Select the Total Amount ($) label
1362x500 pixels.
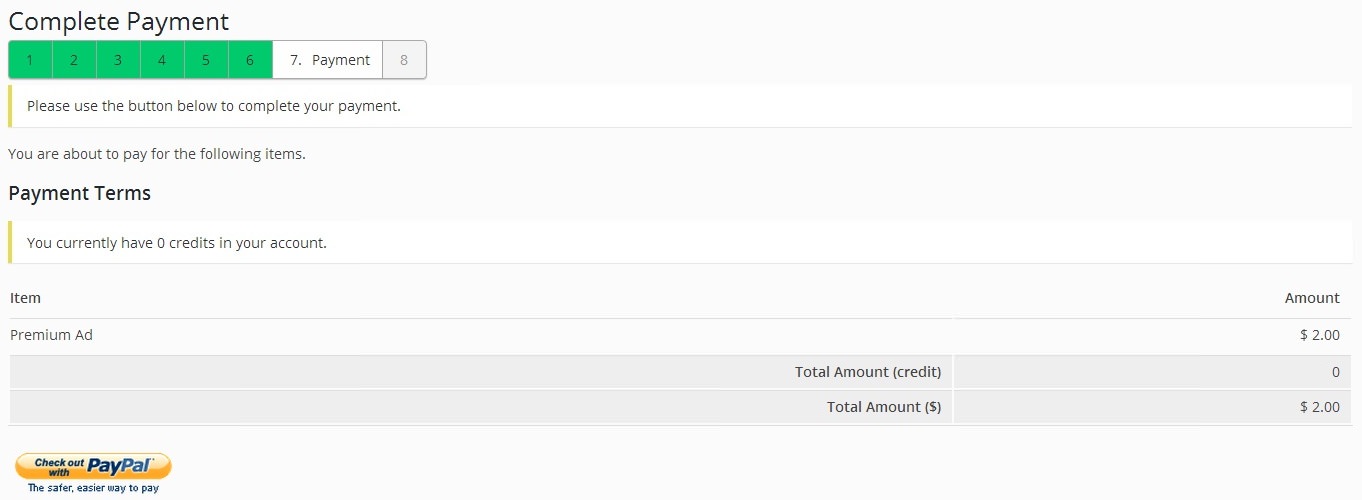(x=884, y=407)
